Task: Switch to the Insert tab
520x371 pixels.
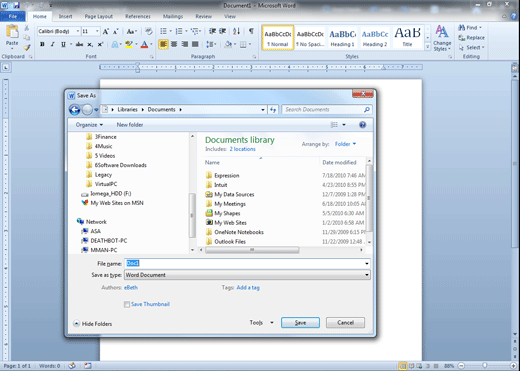Action: click(66, 16)
